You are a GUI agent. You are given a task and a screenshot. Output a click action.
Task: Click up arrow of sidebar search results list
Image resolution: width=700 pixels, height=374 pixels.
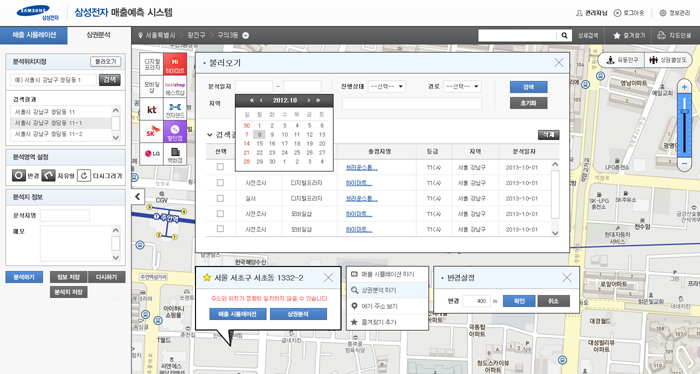pyautogui.click(x=116, y=110)
